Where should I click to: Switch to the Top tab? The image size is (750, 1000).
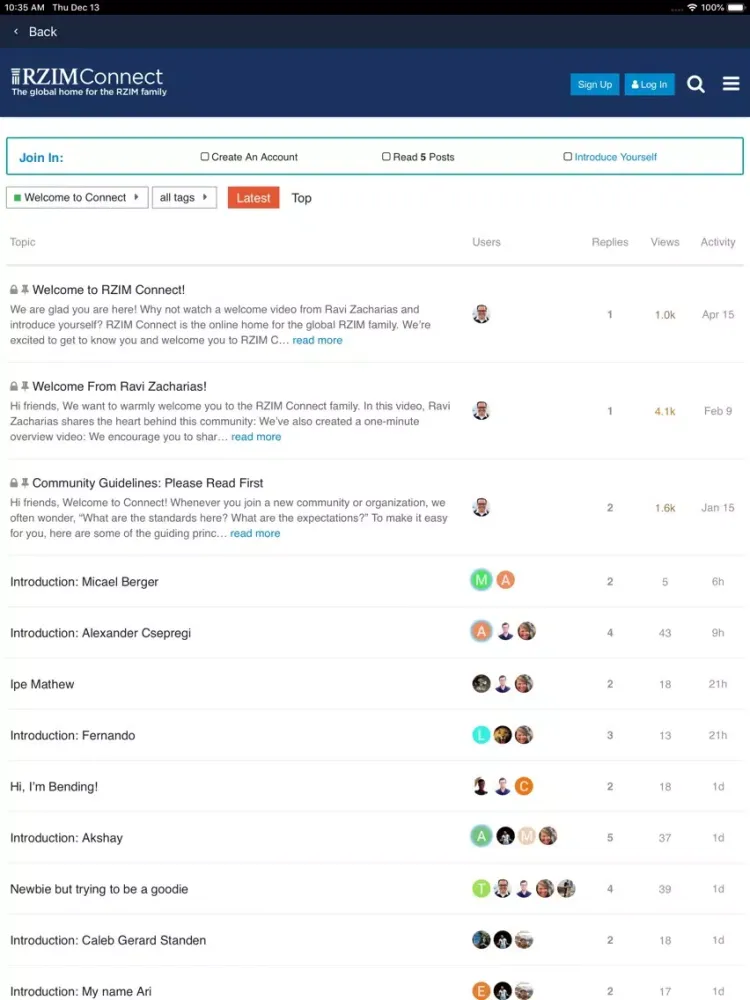pyautogui.click(x=302, y=198)
